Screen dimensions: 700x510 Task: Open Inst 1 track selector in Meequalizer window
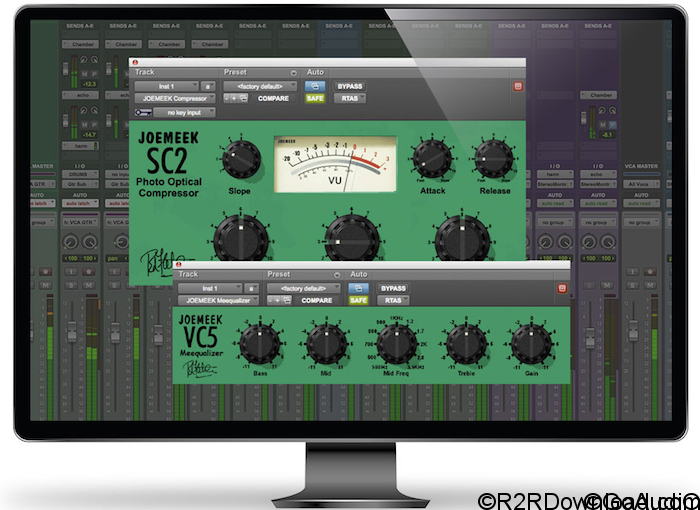pos(210,288)
